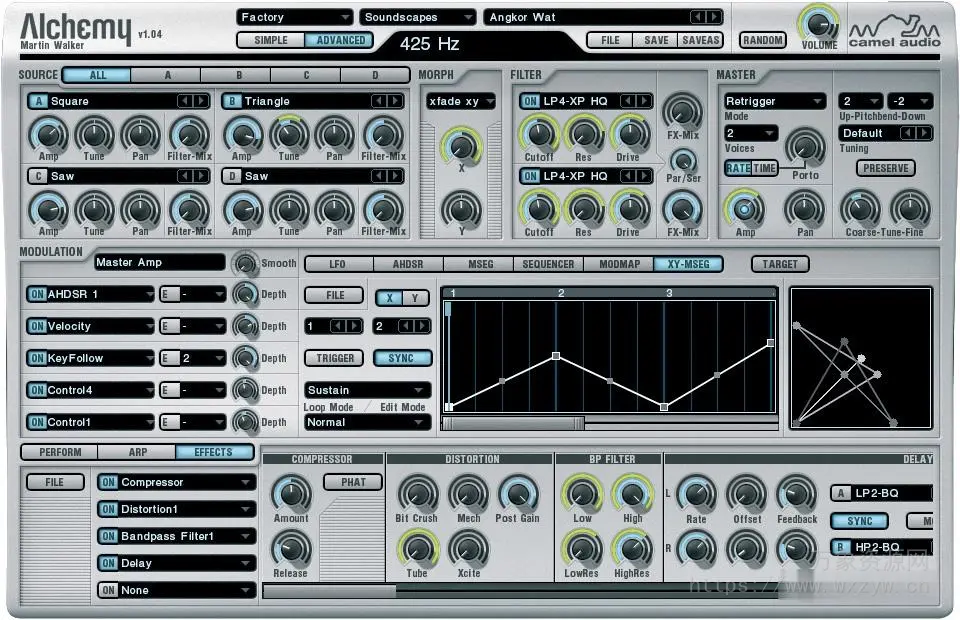Click the RANDOM button

click(x=761, y=40)
